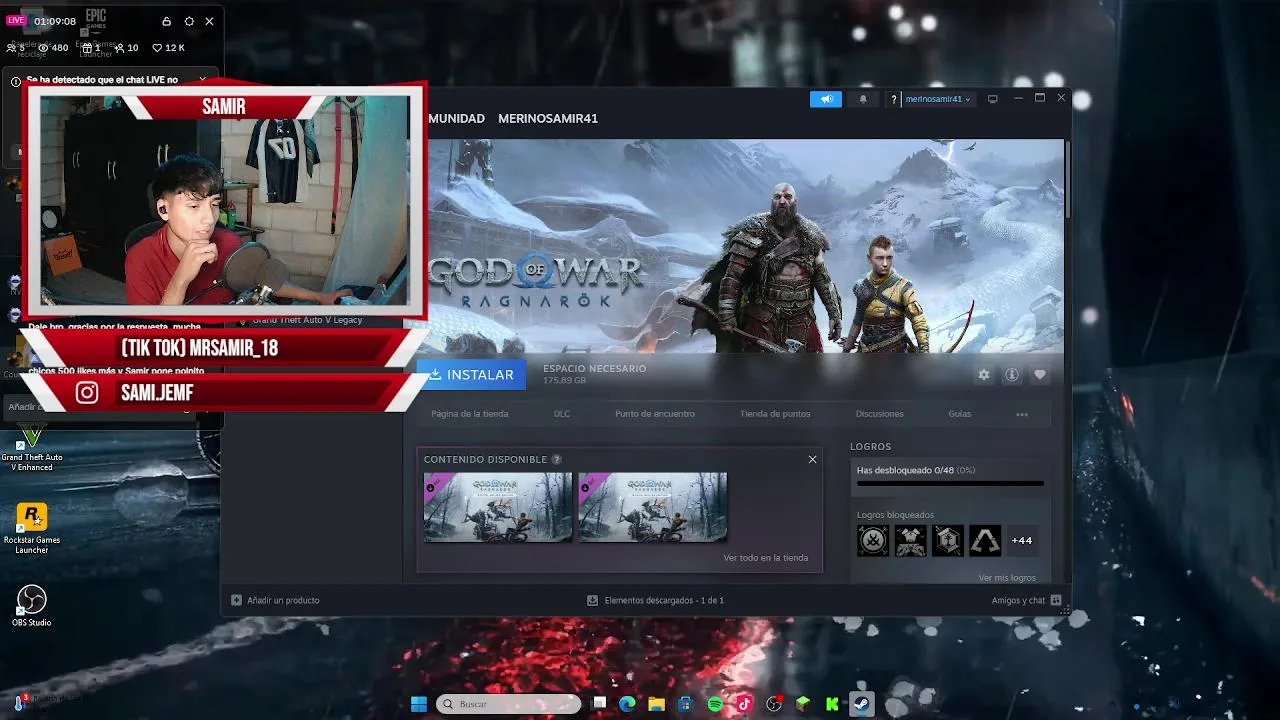Open Grand Theft Auto V Enhanced shortcut
The image size is (1280, 720).
32,447
